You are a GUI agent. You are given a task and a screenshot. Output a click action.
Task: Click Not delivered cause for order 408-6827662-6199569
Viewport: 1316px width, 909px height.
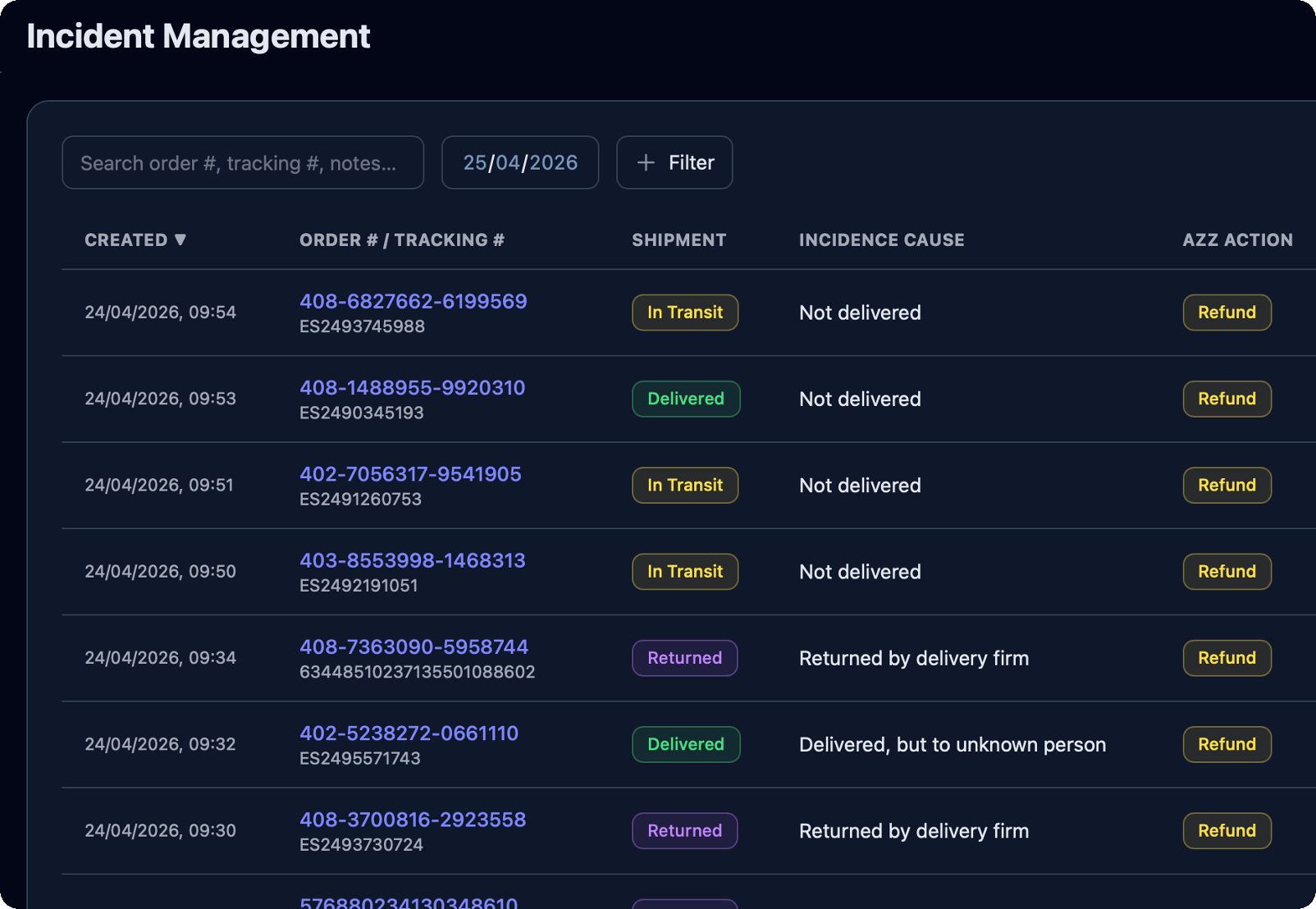pyautogui.click(x=860, y=313)
